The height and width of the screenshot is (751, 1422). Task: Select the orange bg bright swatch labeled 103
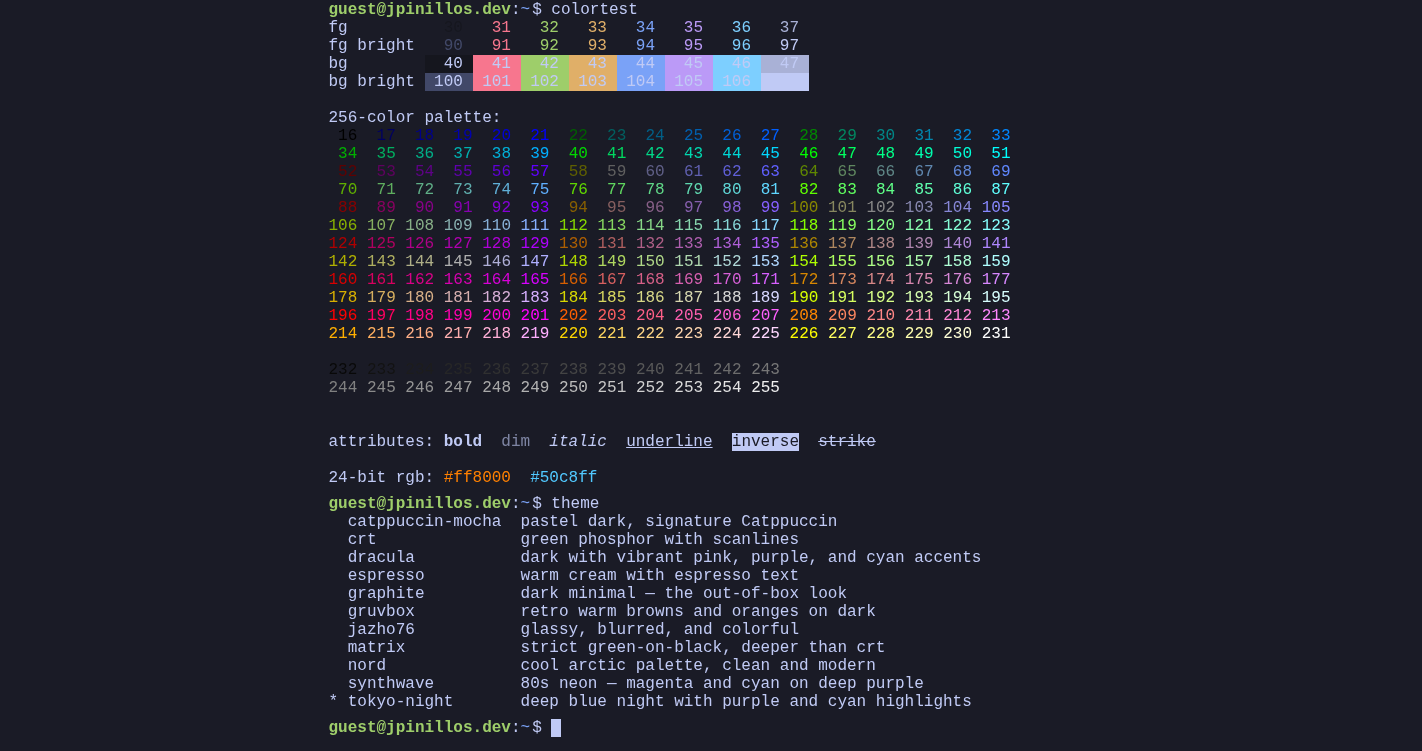593,82
